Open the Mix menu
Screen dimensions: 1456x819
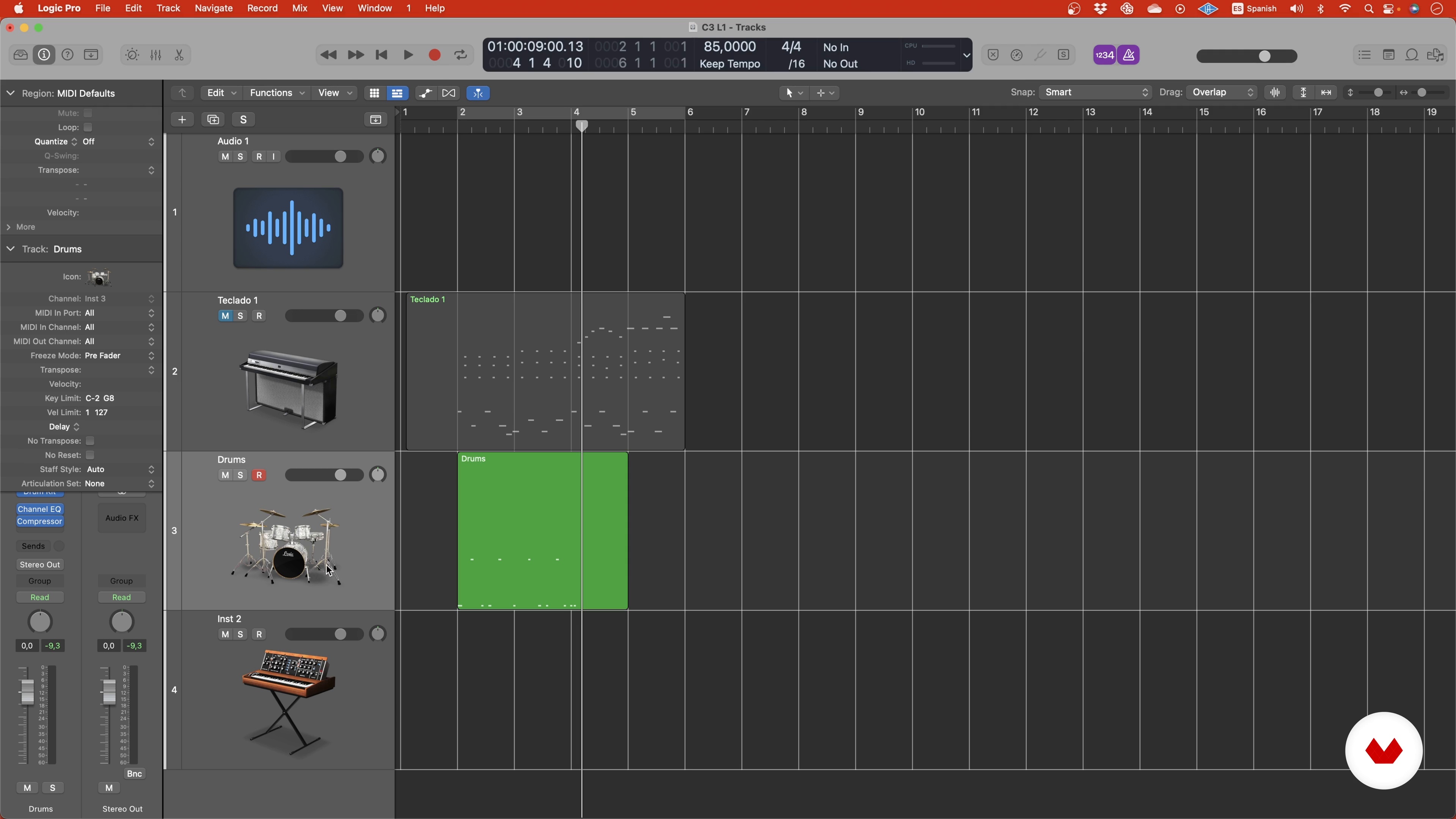click(300, 8)
